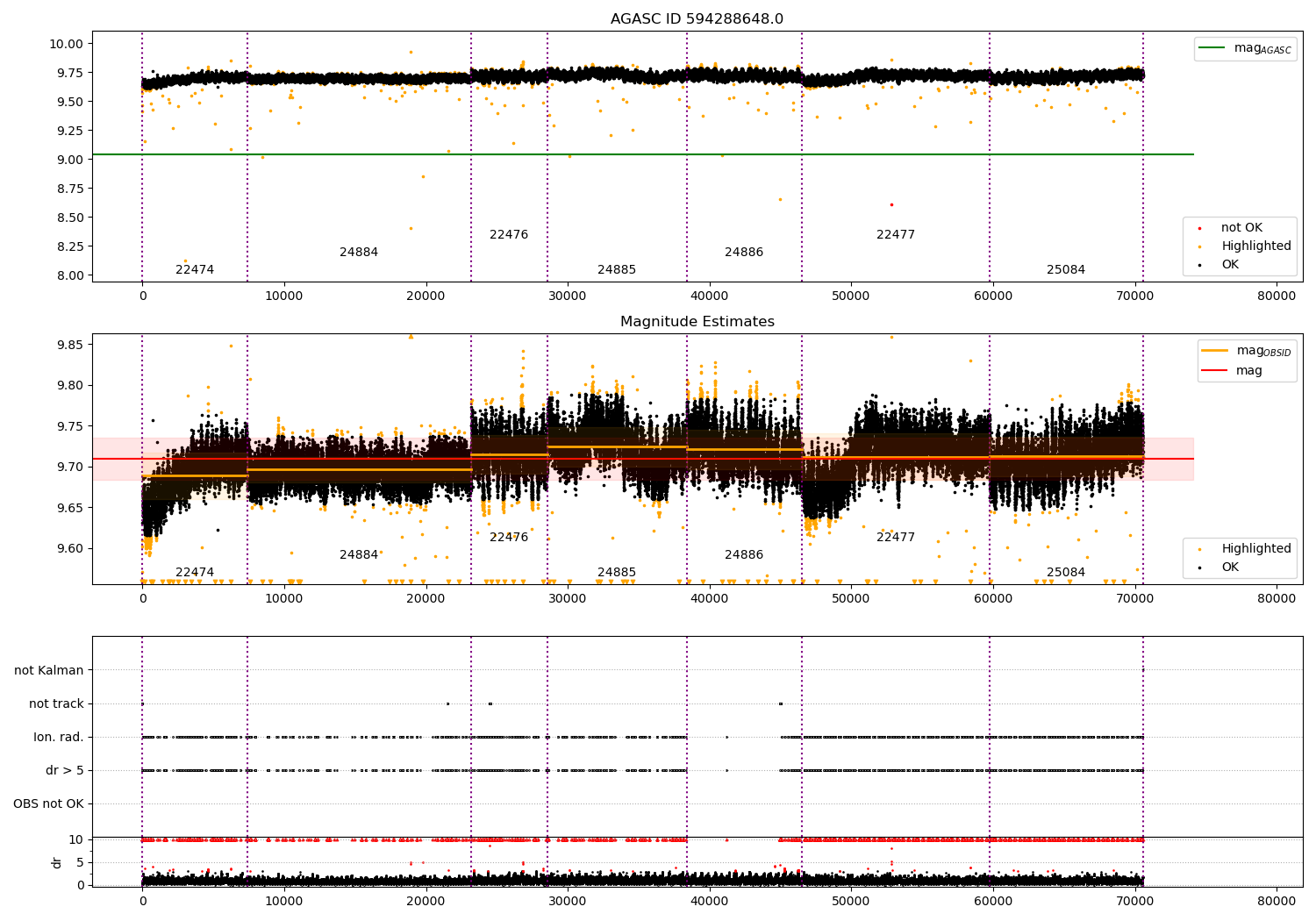Click the 9.00 y-axis tick label
1316x921 pixels.
point(68,160)
